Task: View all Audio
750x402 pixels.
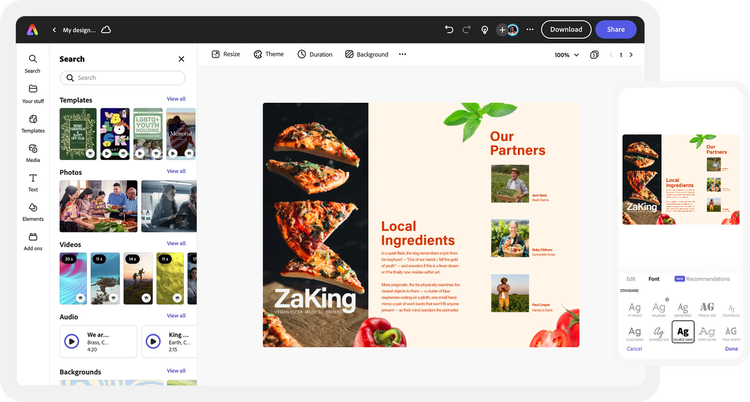Action: pos(176,316)
